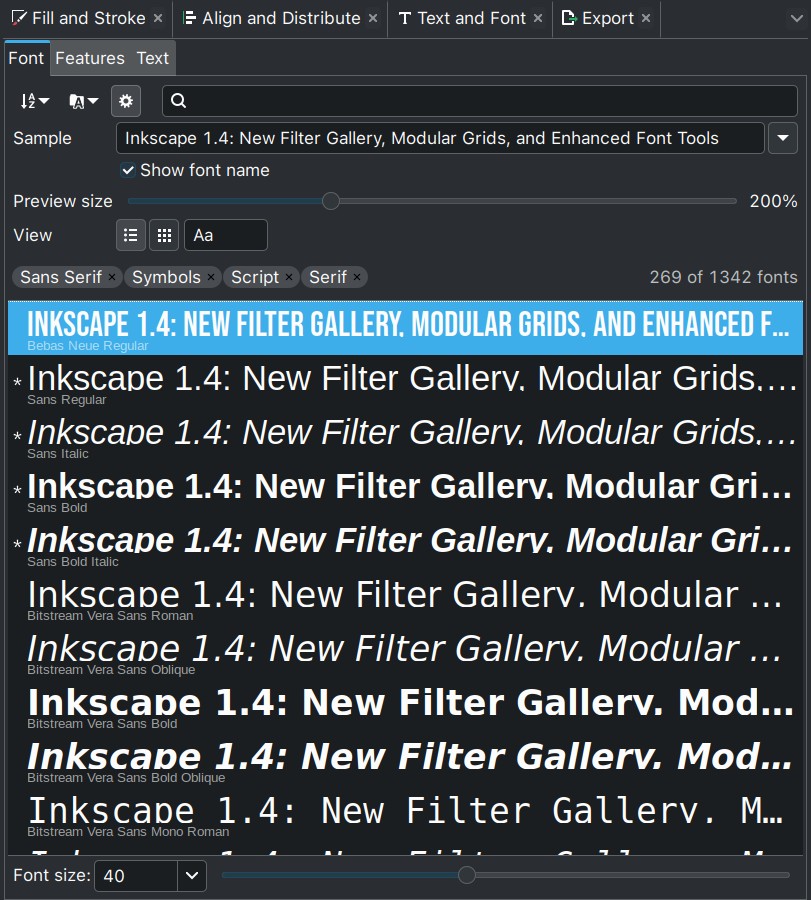Focus the font search field

tap(480, 101)
